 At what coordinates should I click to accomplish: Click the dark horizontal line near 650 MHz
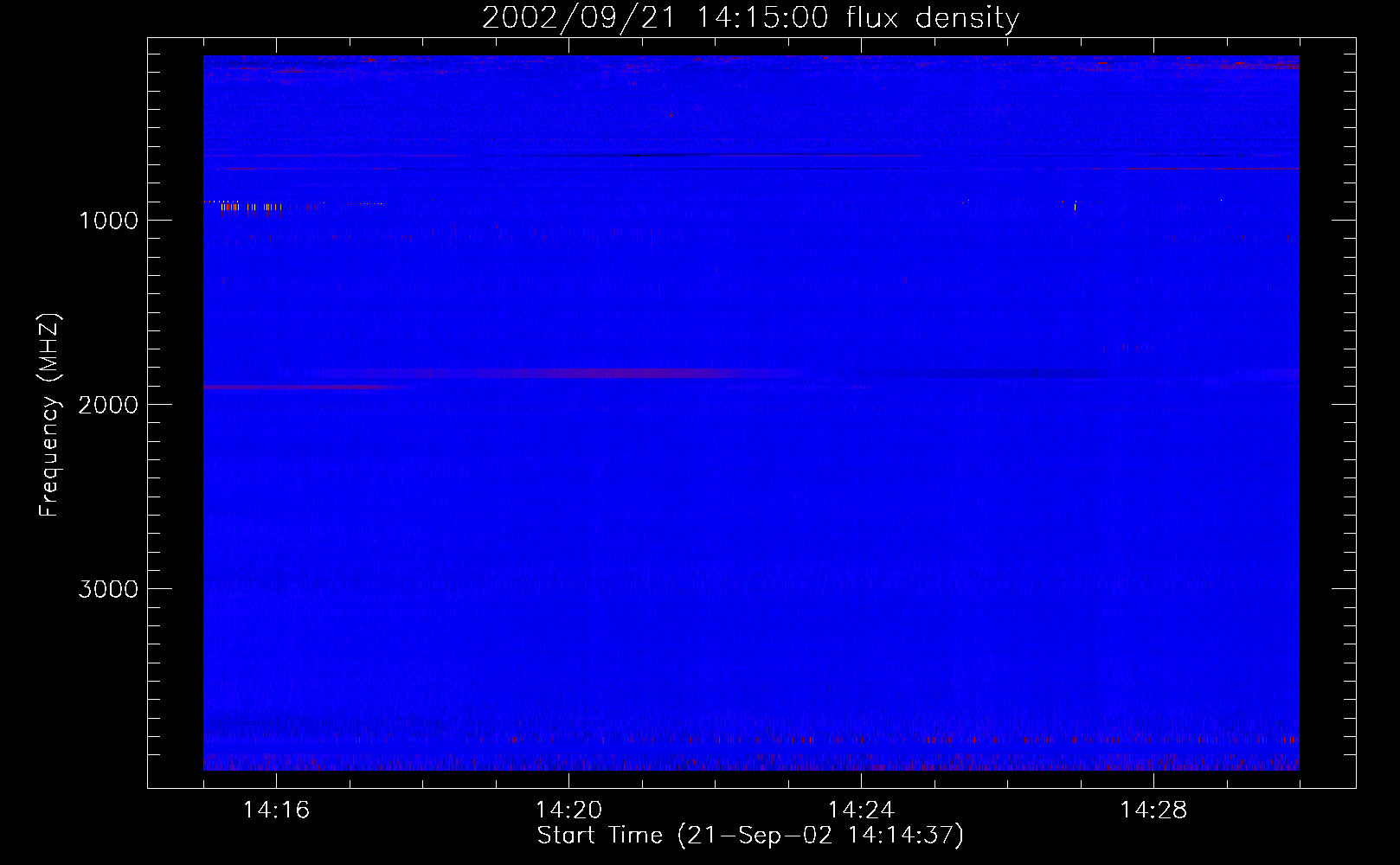pos(735,157)
